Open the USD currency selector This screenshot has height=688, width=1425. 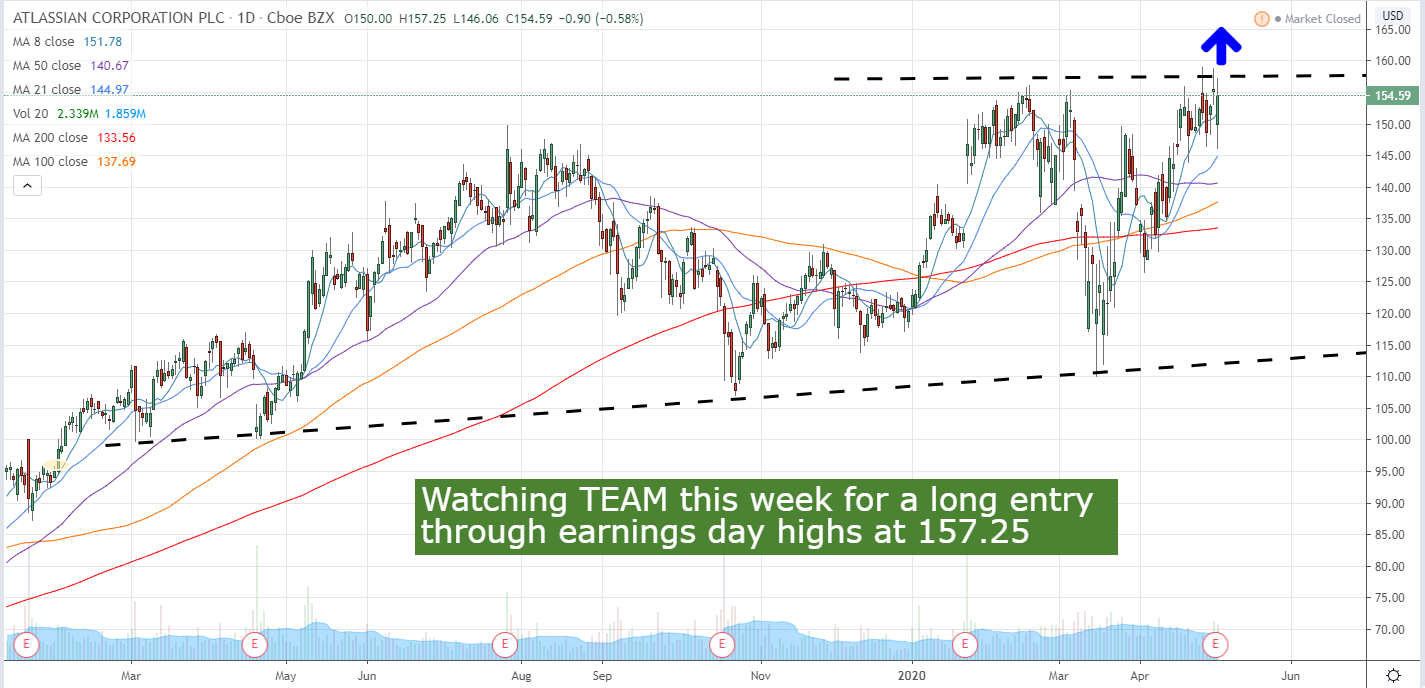[x=1391, y=16]
